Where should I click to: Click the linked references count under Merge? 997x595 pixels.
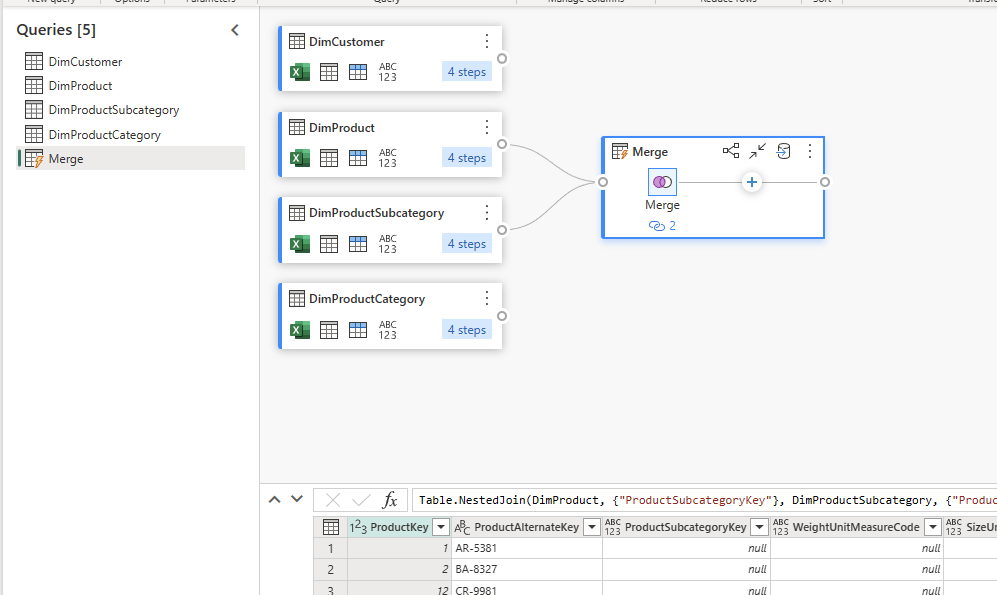tap(662, 226)
